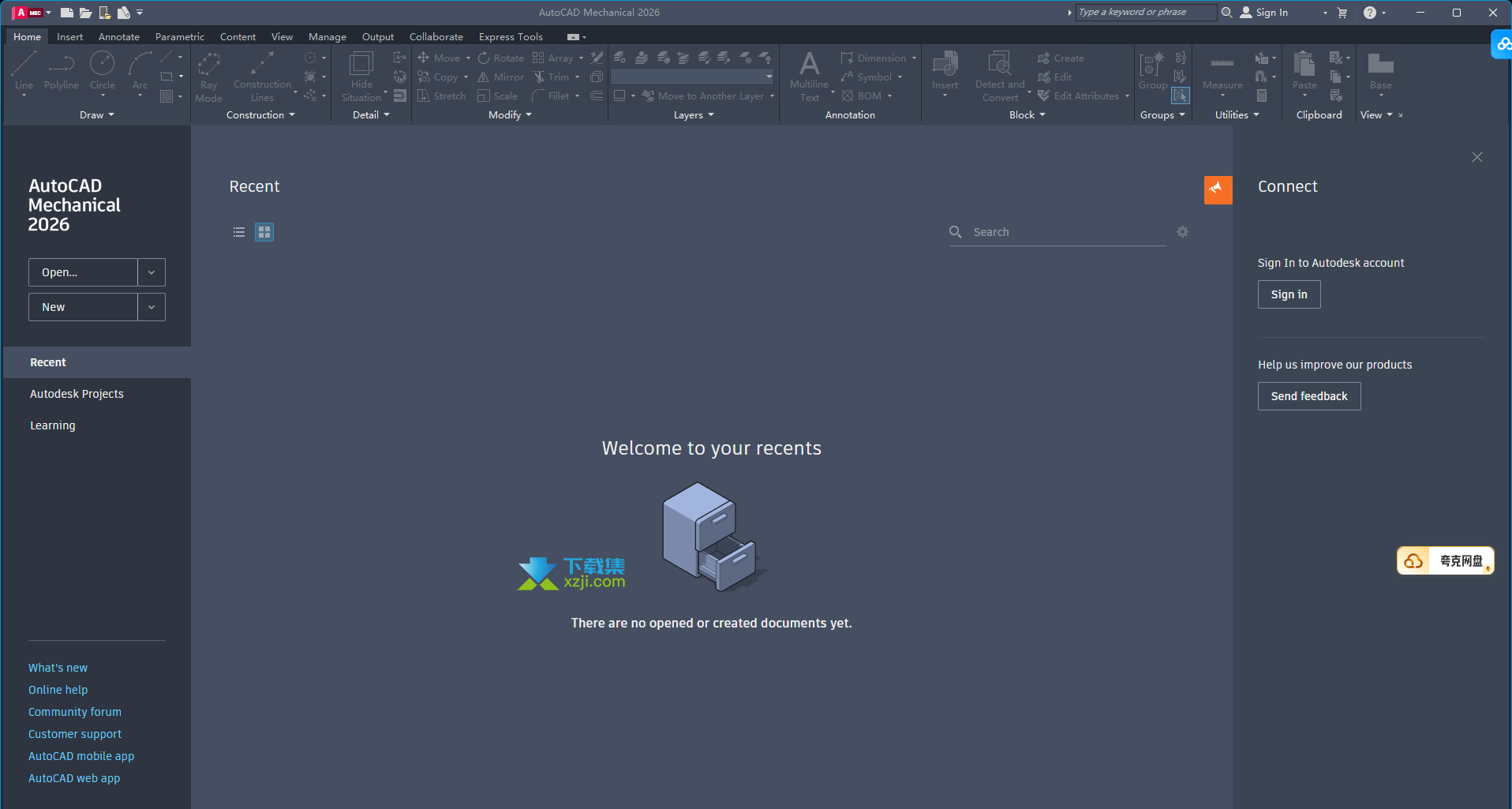1512x809 pixels.
Task: Expand the Utilities panel
Action: (x=1237, y=114)
